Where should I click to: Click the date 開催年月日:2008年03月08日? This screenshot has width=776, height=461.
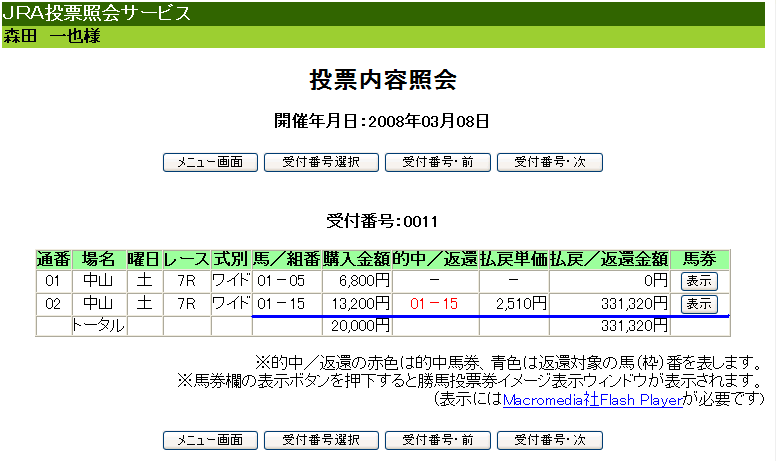(382, 121)
